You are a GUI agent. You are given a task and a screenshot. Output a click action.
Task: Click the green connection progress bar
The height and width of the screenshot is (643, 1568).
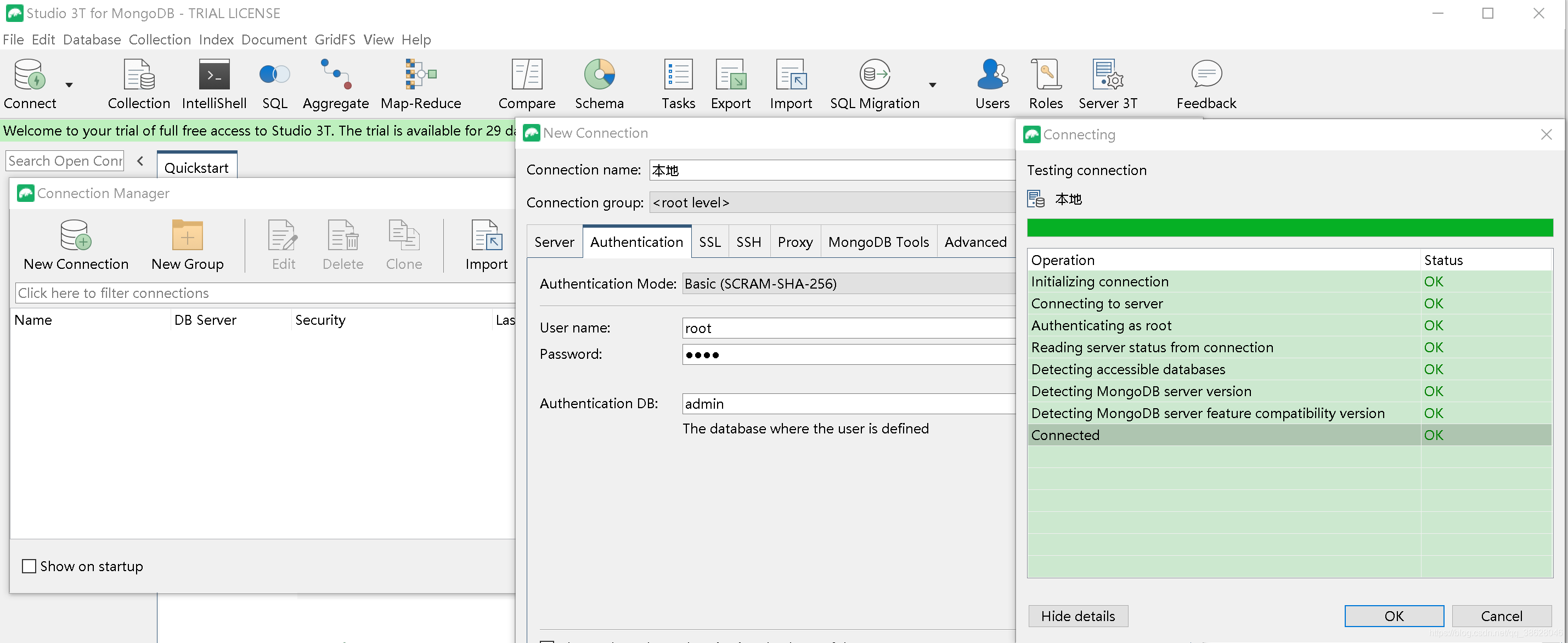click(x=1290, y=227)
